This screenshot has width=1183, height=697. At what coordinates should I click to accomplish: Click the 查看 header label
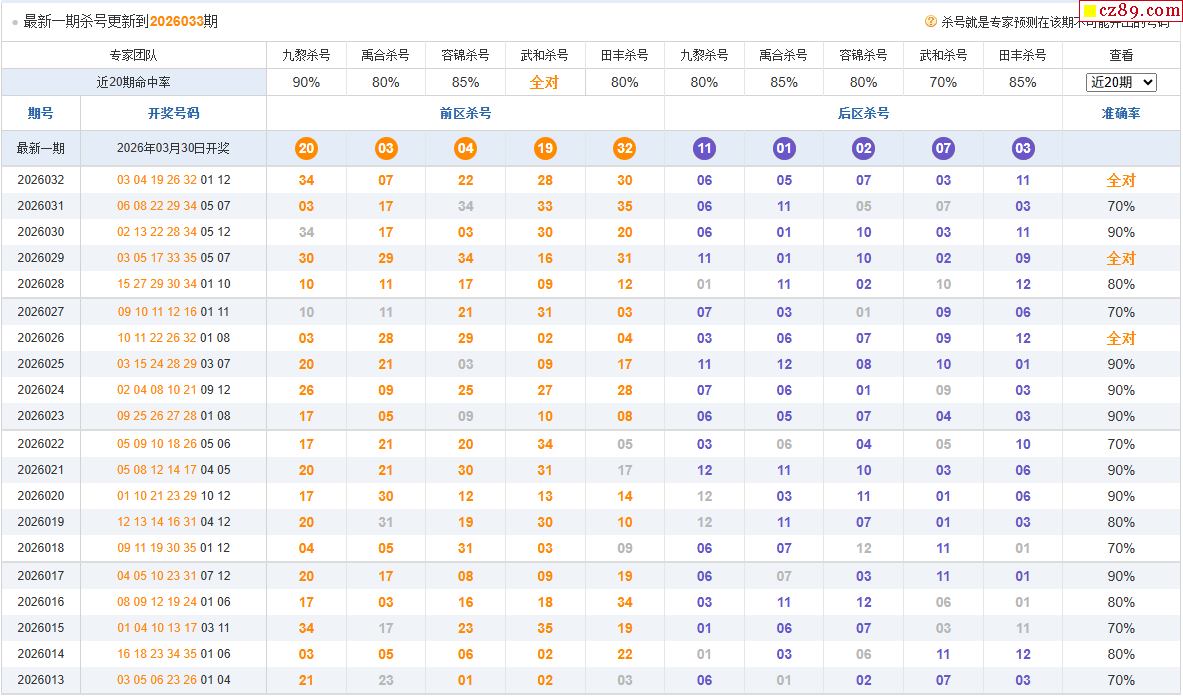pyautogui.click(x=1121, y=55)
